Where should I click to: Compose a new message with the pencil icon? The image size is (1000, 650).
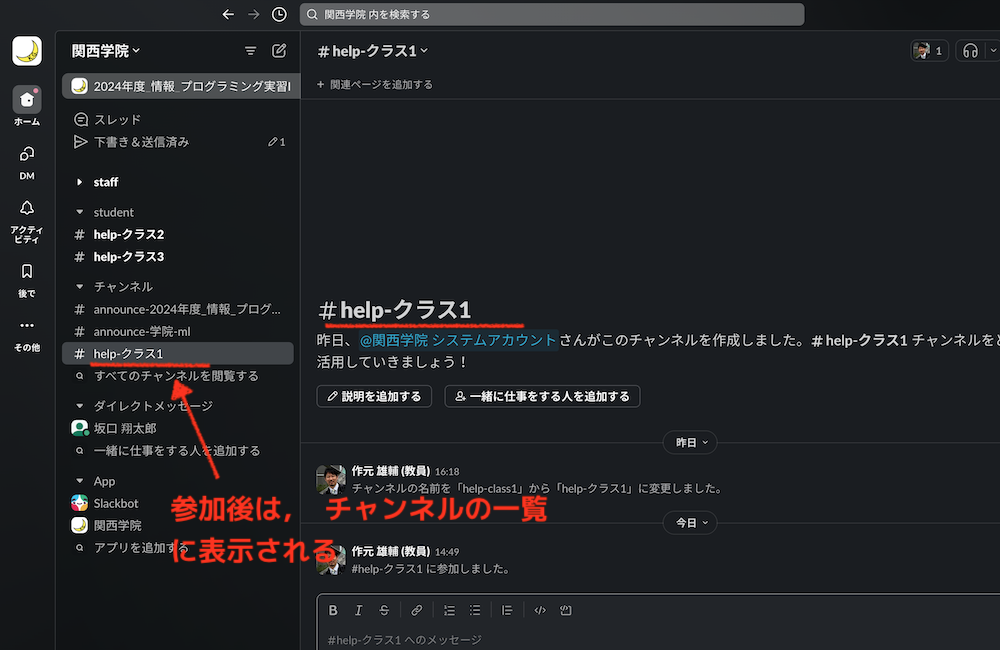pos(278,50)
